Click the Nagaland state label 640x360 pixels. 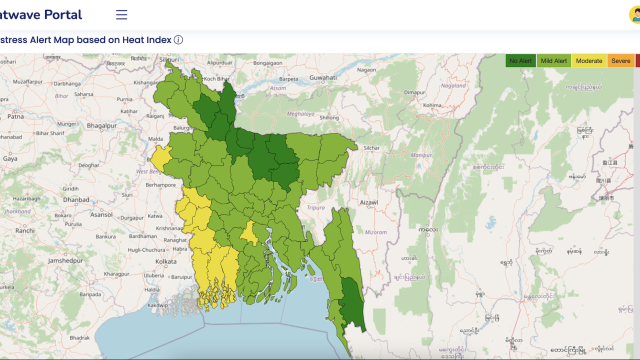(453, 86)
